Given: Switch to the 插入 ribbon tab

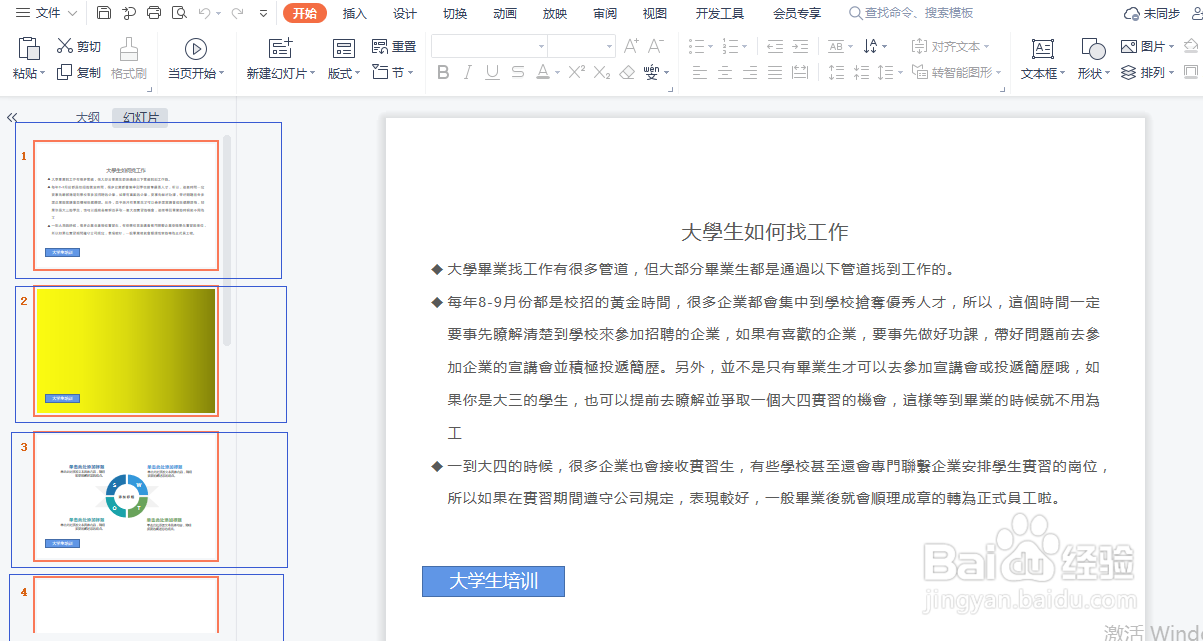Looking at the screenshot, I should pyautogui.click(x=354, y=13).
